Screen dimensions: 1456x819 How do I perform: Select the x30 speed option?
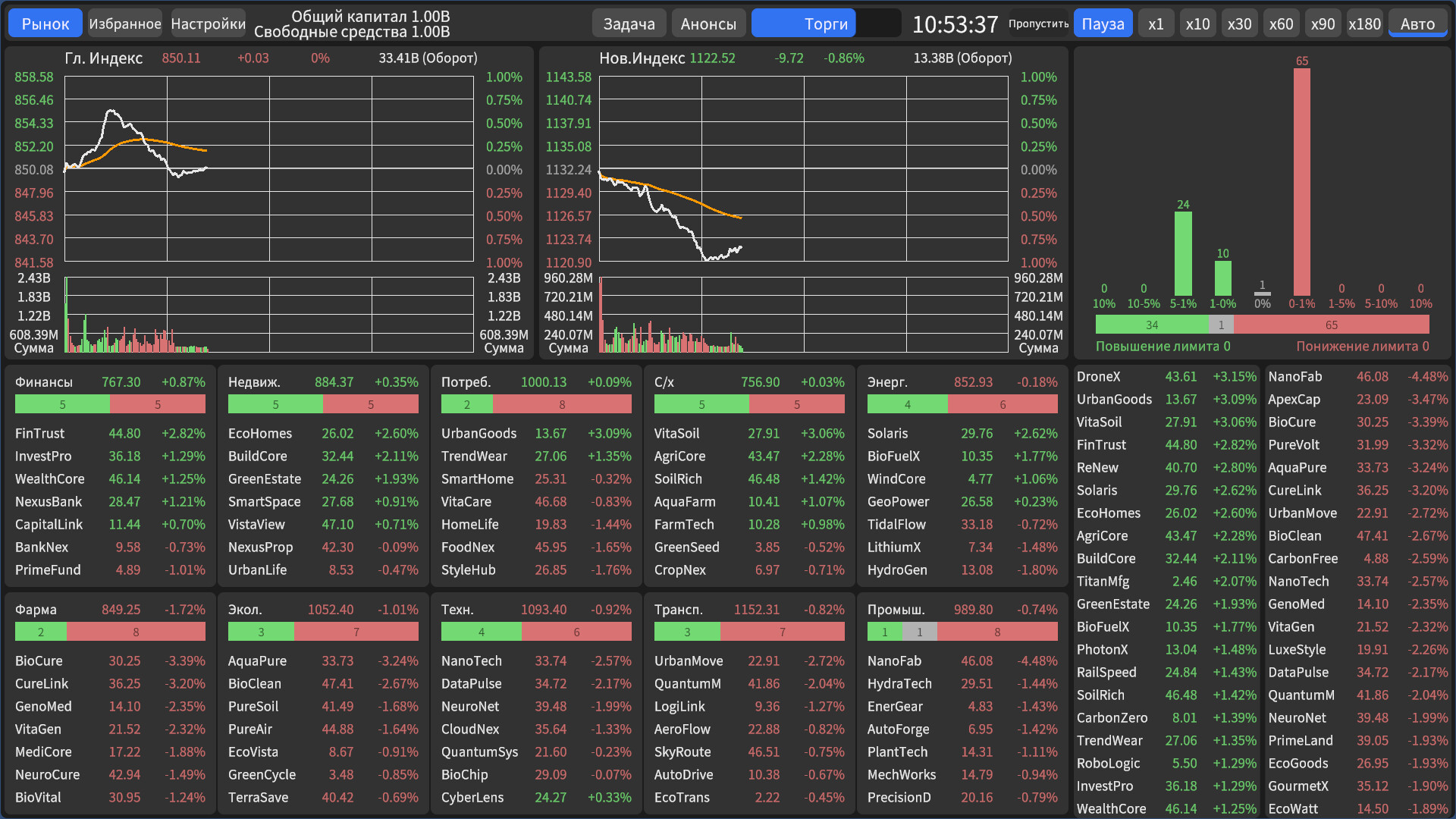click(x=1239, y=24)
